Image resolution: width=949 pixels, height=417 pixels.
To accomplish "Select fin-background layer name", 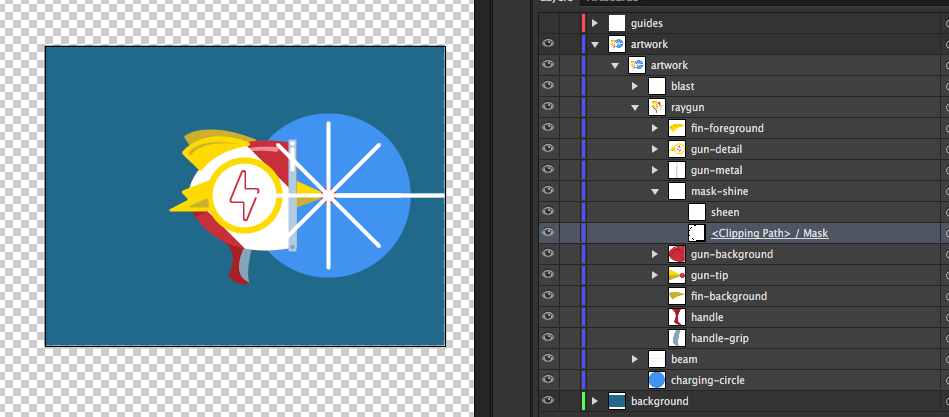I will click(x=729, y=296).
